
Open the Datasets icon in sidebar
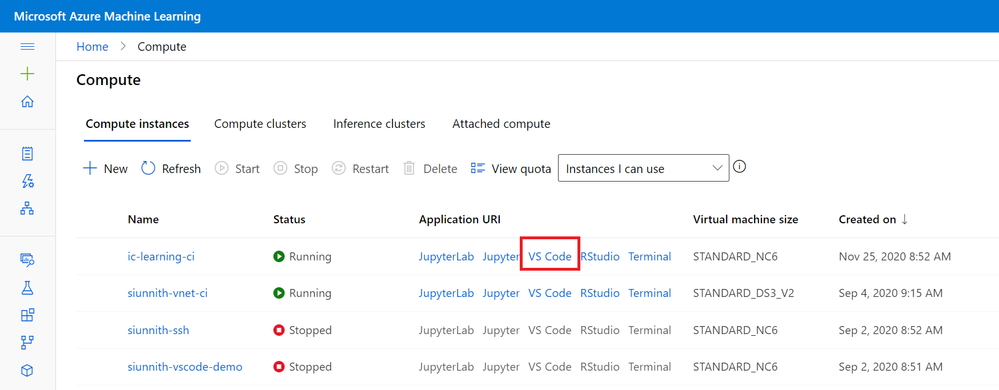(x=27, y=259)
